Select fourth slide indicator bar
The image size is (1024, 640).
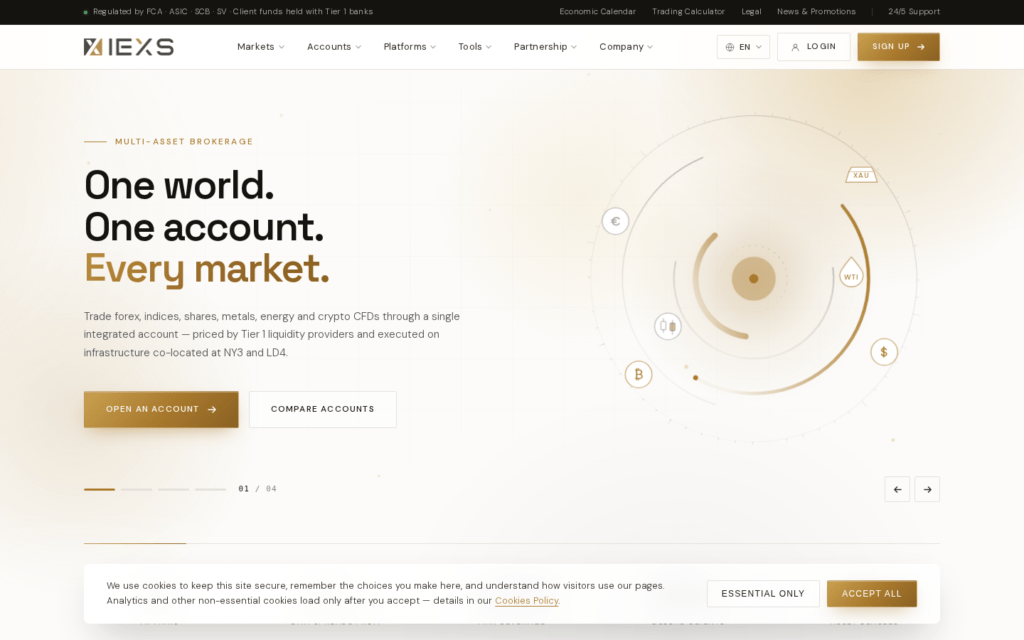pos(210,489)
